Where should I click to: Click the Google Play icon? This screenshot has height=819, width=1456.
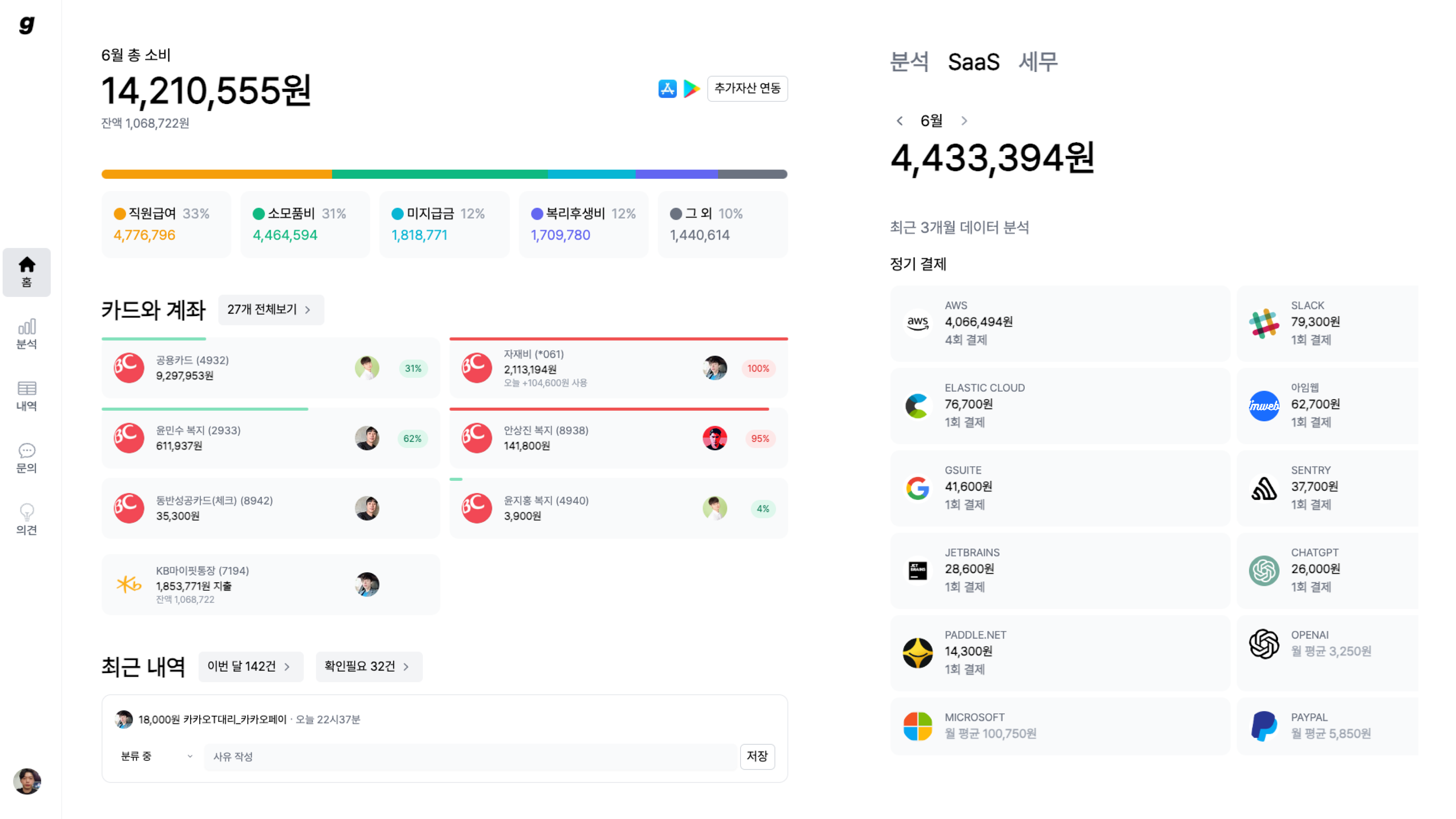(691, 89)
